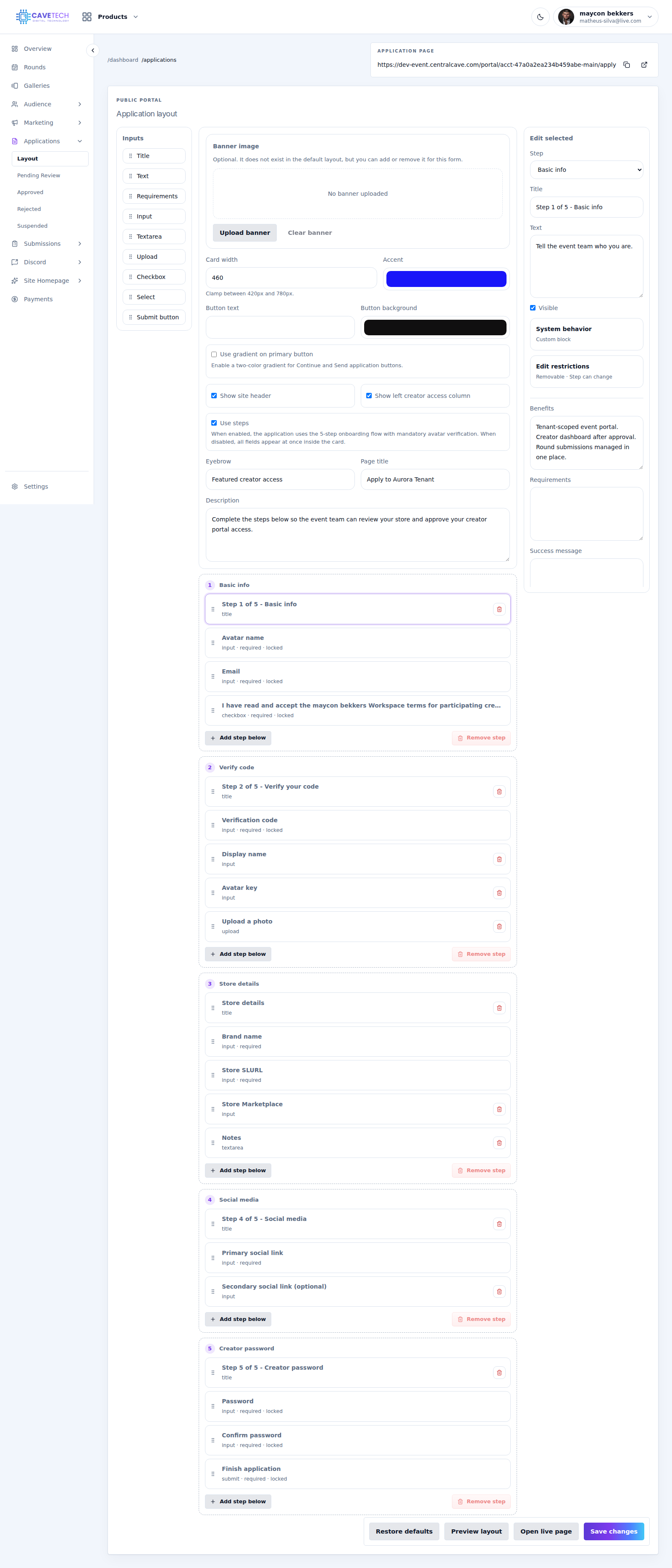This screenshot has height=1568, width=672.
Task: Uncheck Show site header
Action: (214, 396)
